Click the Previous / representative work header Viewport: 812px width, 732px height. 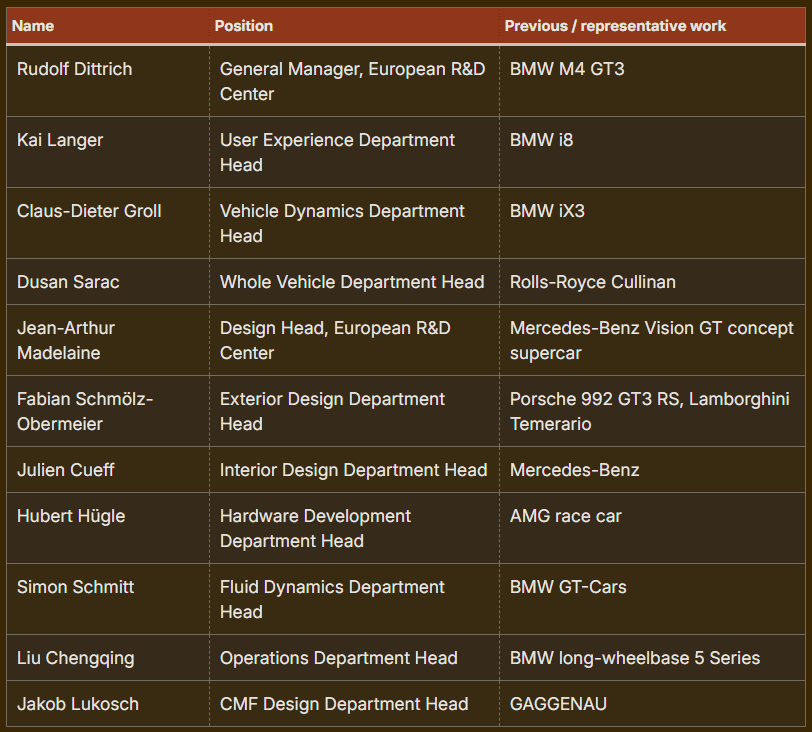(x=652, y=26)
